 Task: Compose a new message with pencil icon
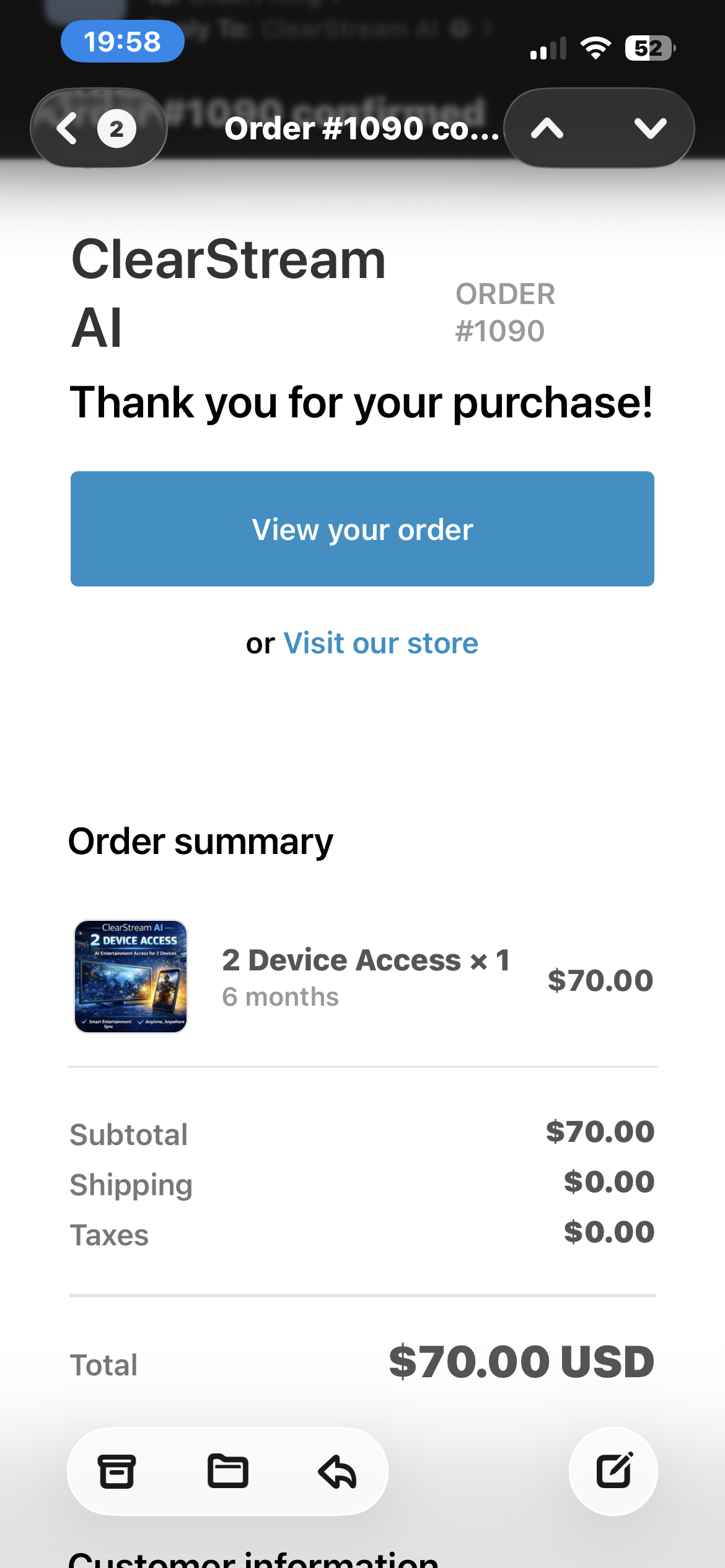[x=613, y=1470]
